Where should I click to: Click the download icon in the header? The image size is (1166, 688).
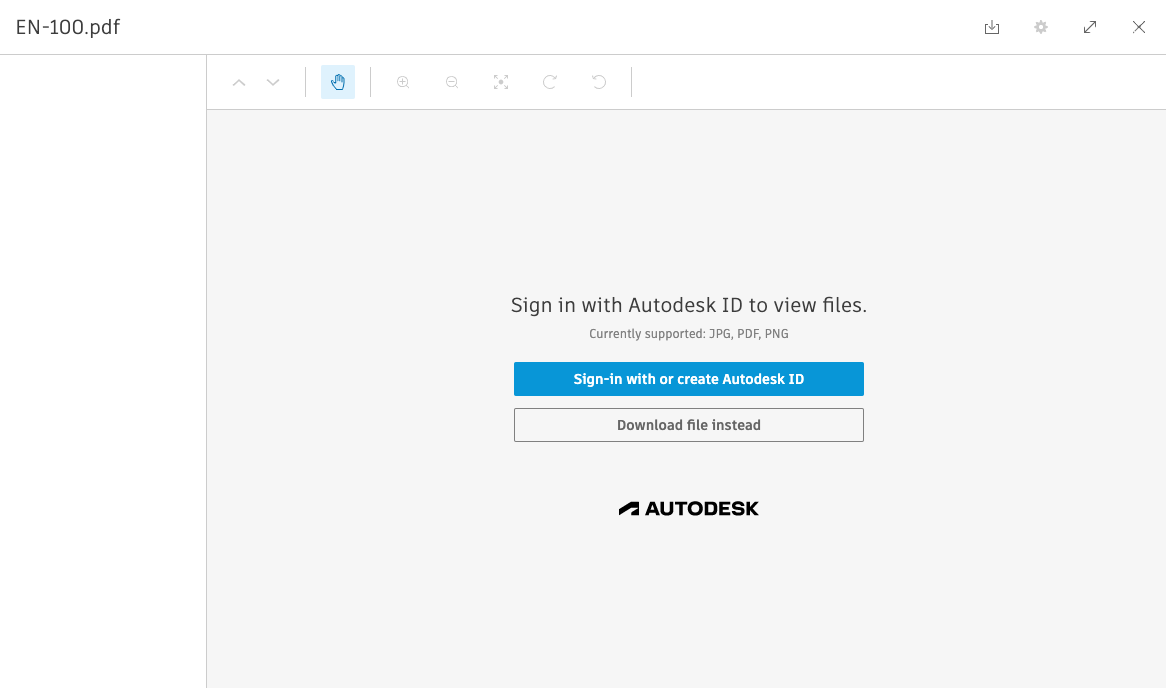(x=991, y=28)
